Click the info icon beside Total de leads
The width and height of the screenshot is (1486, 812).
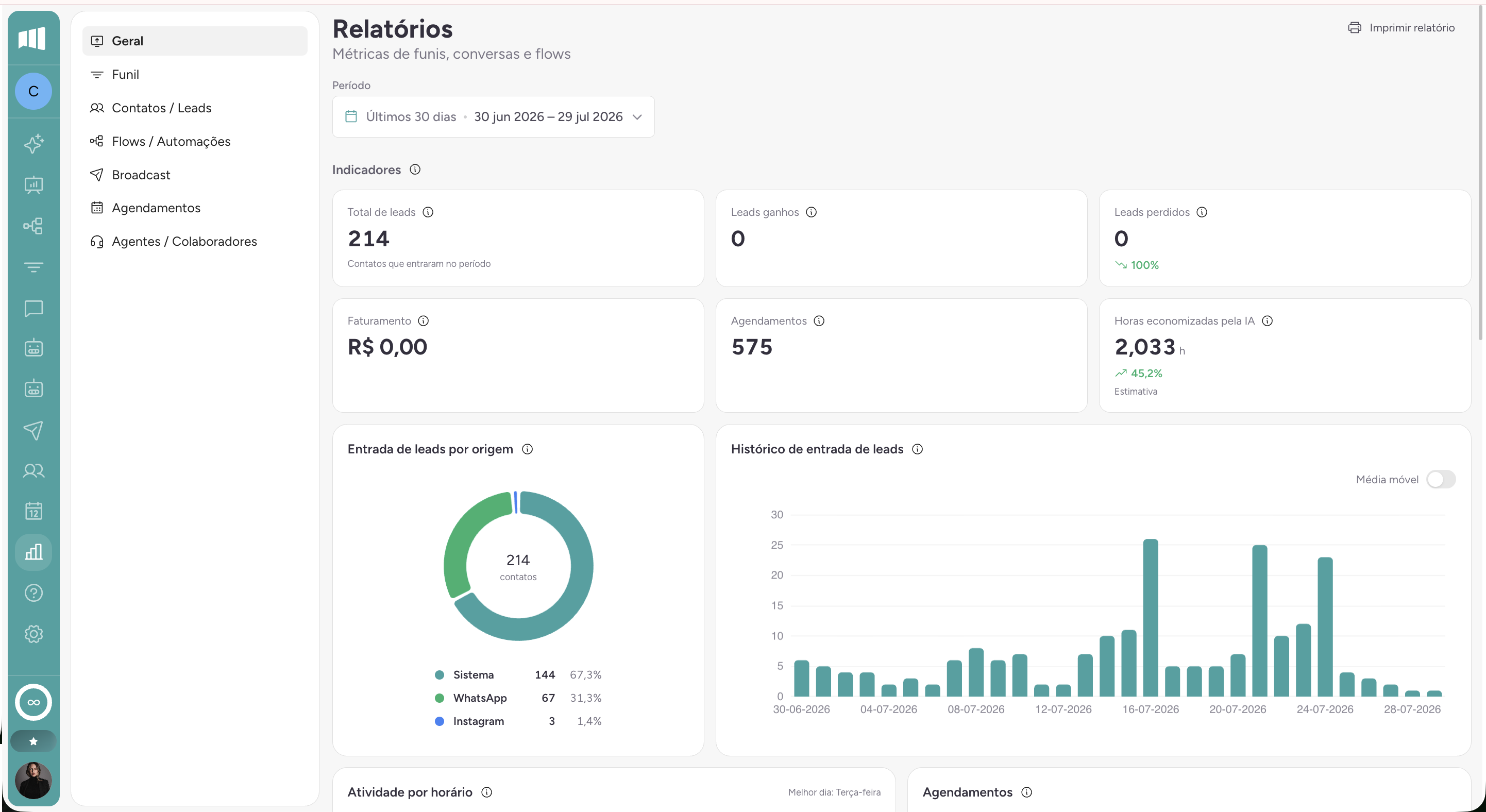pos(428,212)
